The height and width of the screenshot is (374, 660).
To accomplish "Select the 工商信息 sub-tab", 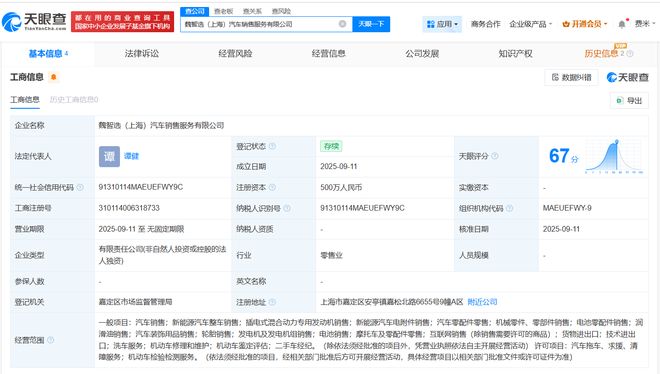I will [x=25, y=100].
